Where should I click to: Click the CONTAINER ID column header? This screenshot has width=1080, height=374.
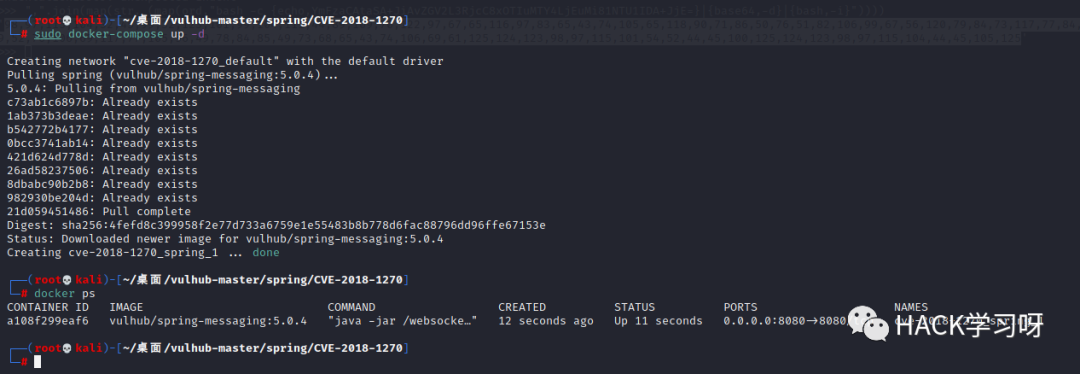point(48,307)
